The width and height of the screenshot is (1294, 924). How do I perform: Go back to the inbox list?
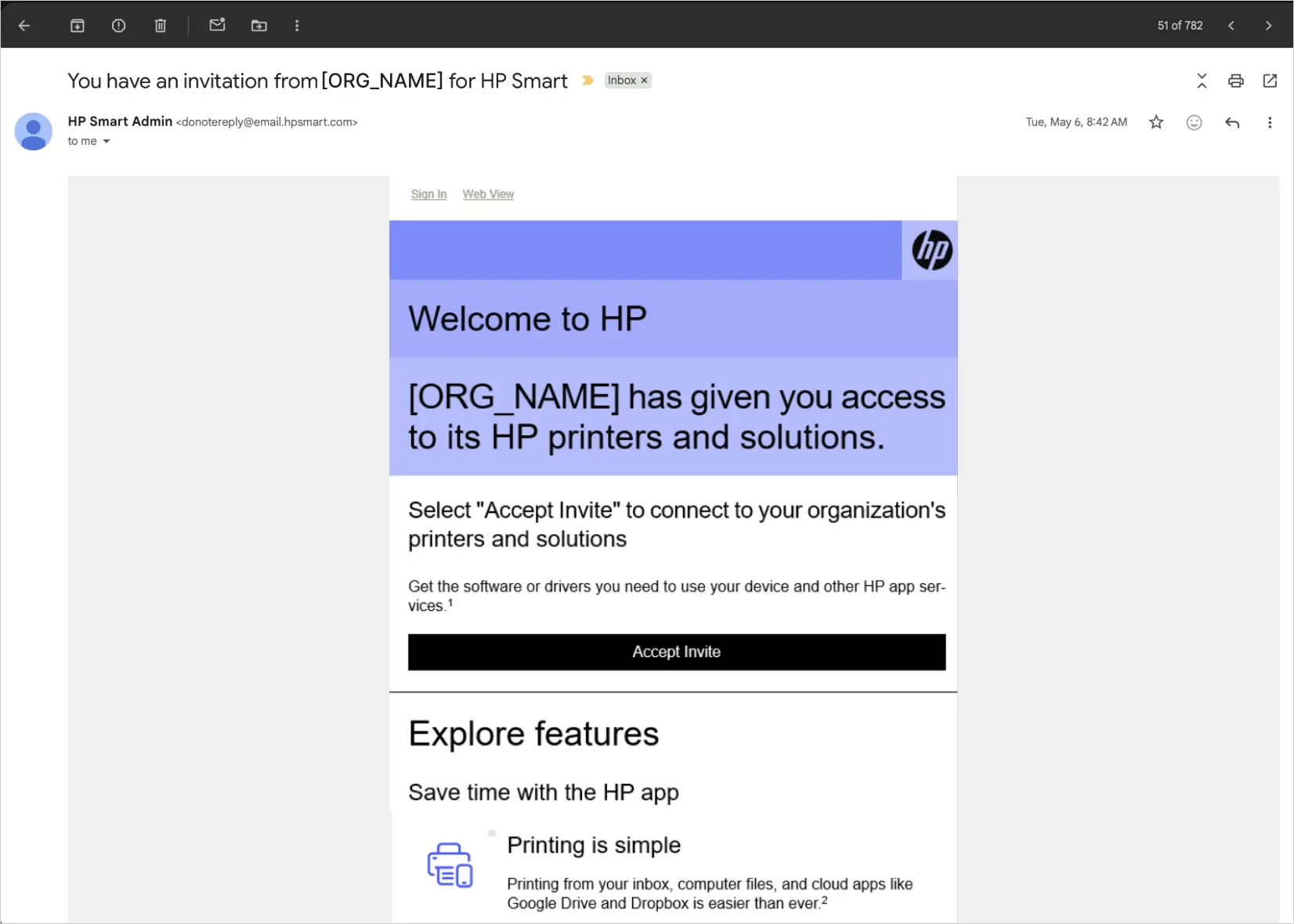tap(24, 26)
